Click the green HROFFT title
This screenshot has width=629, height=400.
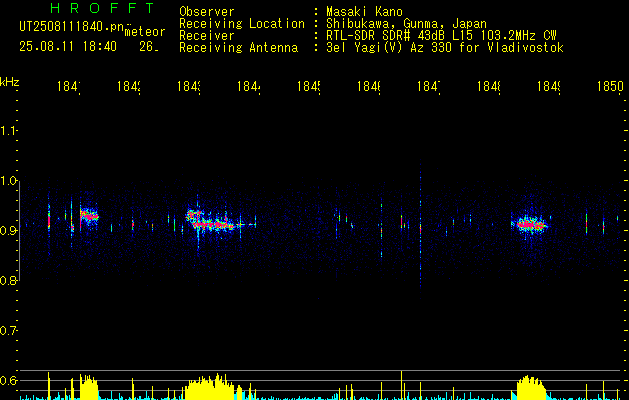coord(102,8)
